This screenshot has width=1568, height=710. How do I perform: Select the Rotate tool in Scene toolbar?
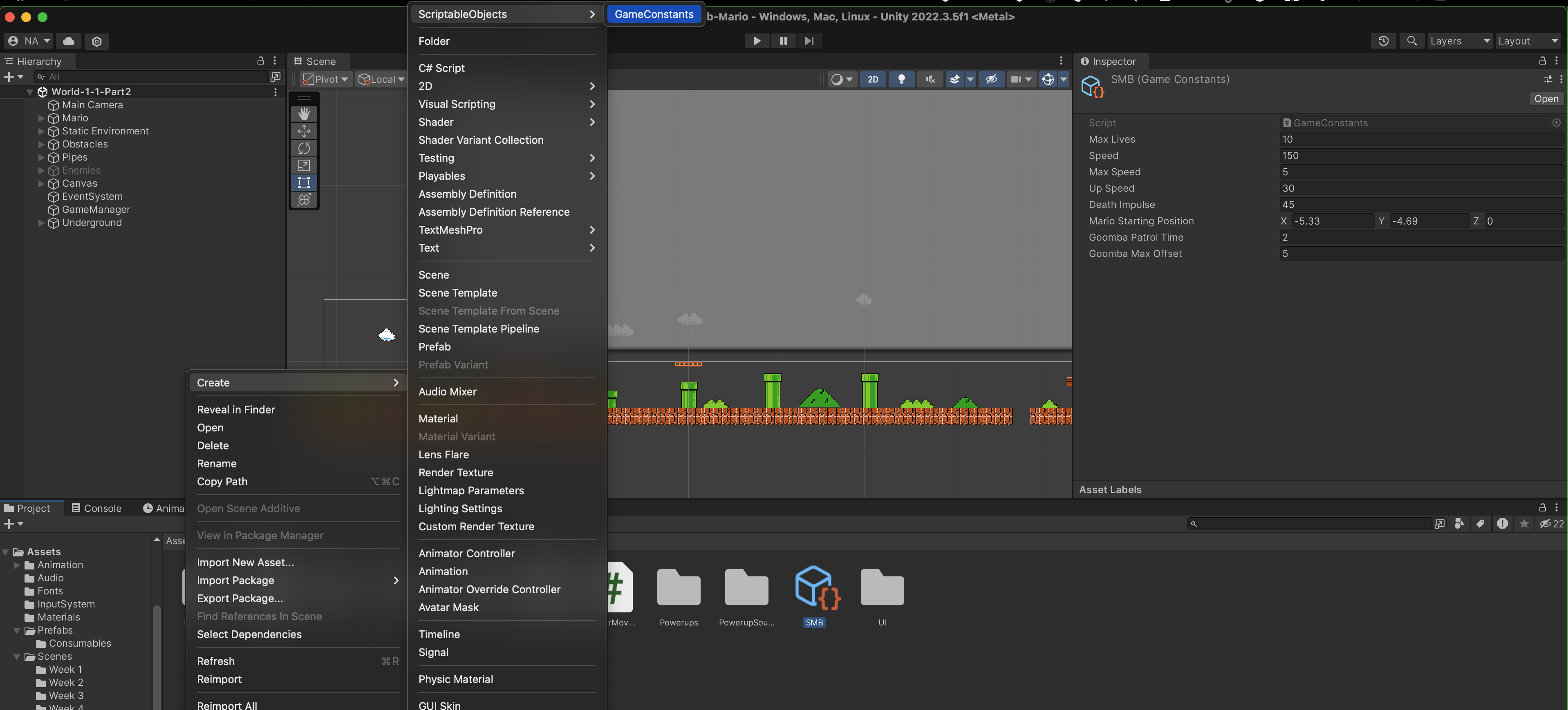[x=304, y=148]
